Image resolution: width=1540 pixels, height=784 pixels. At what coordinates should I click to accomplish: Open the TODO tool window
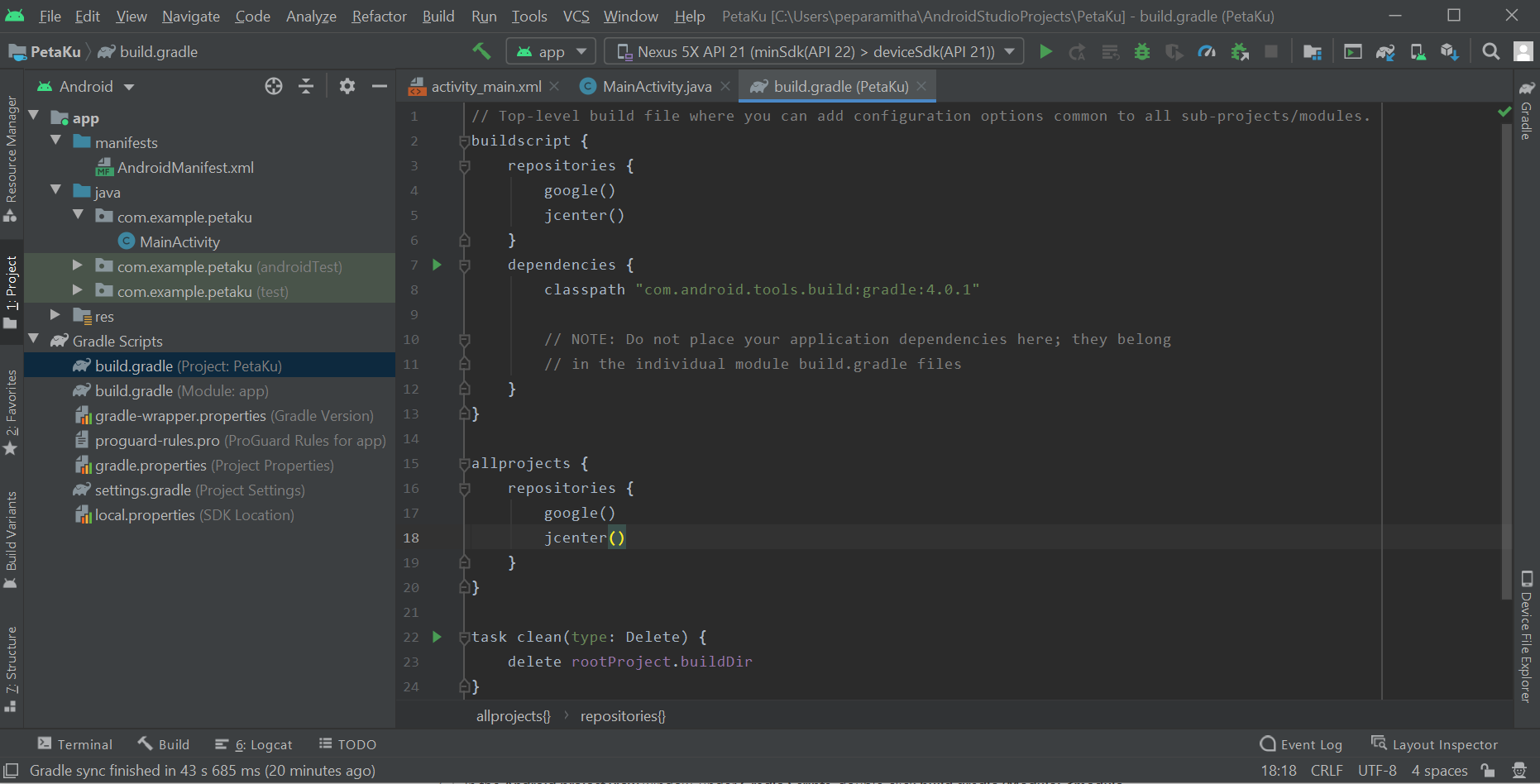click(348, 744)
